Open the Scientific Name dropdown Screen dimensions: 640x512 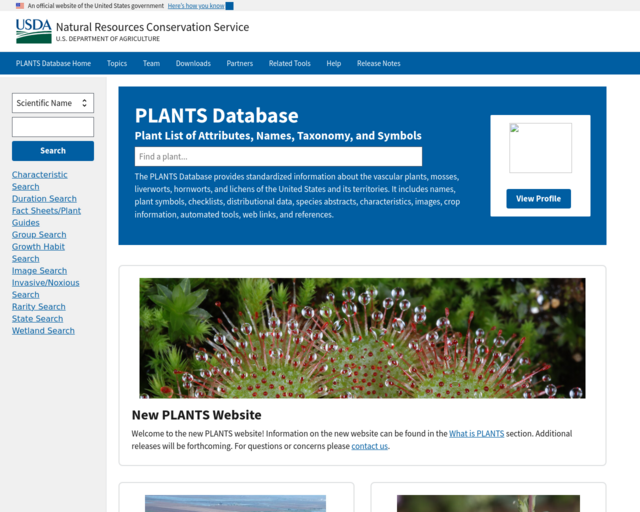[53, 103]
